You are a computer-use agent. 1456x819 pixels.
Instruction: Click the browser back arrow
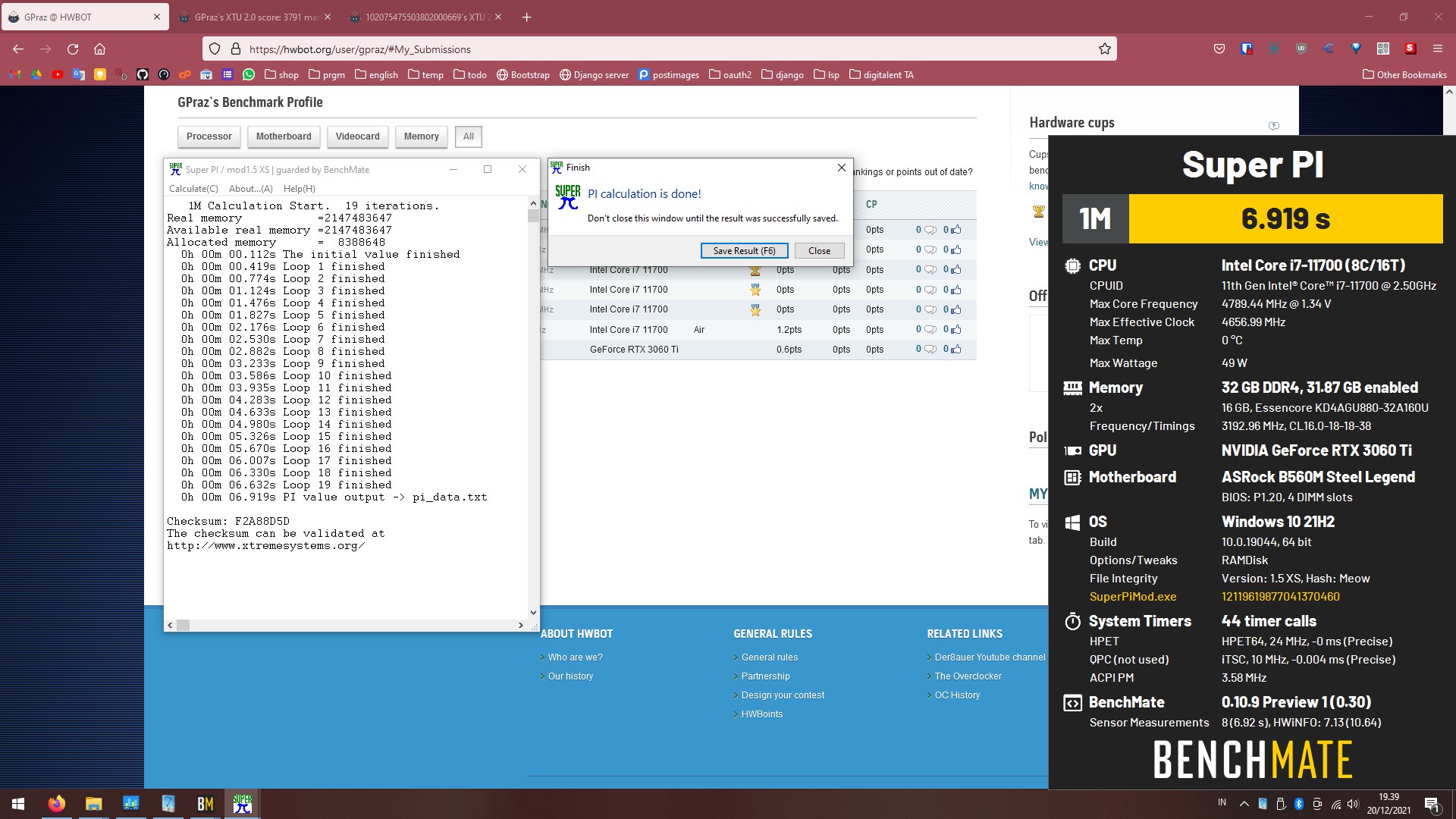tap(18, 49)
